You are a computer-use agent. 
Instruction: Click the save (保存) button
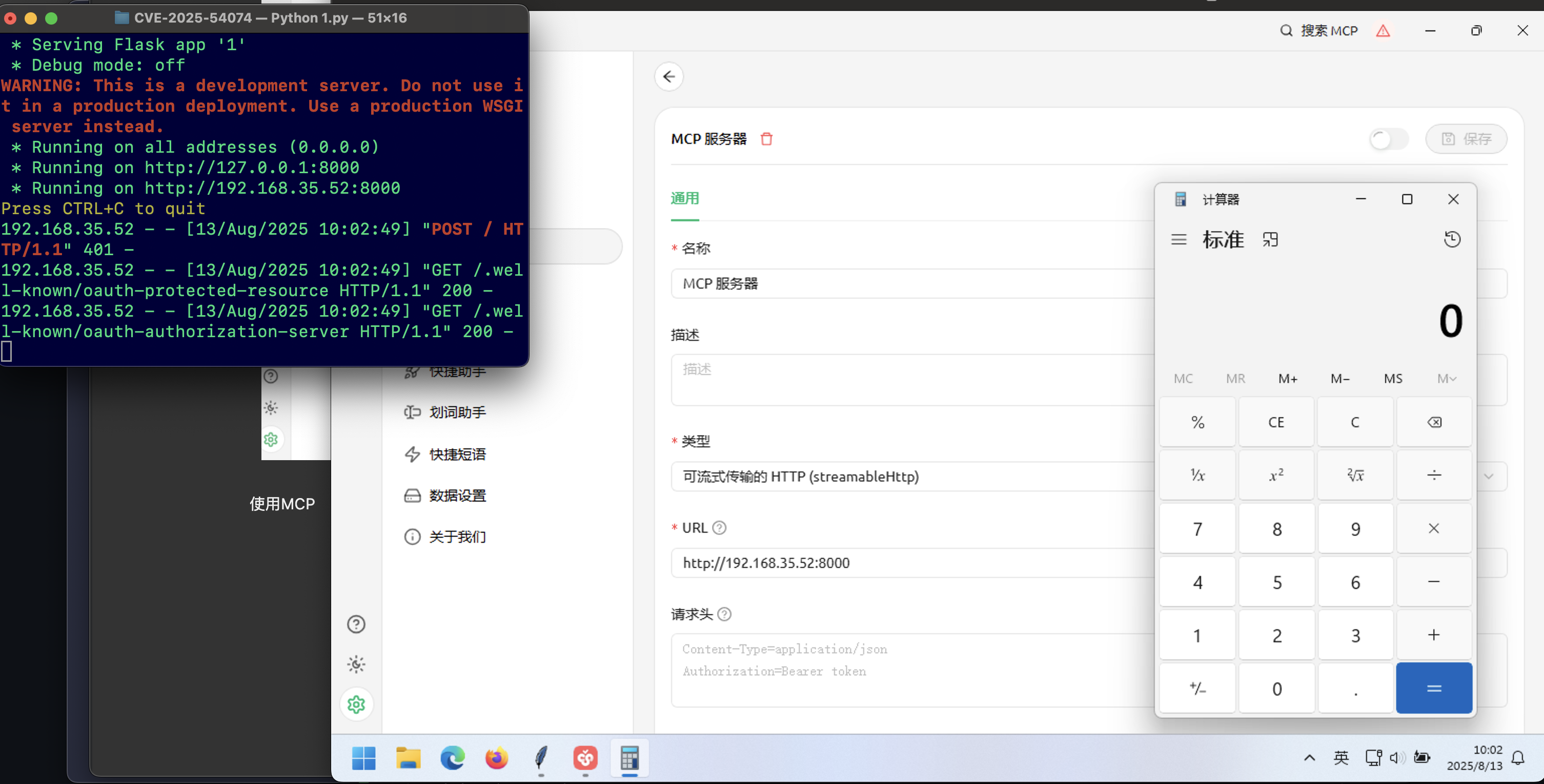(x=1466, y=139)
